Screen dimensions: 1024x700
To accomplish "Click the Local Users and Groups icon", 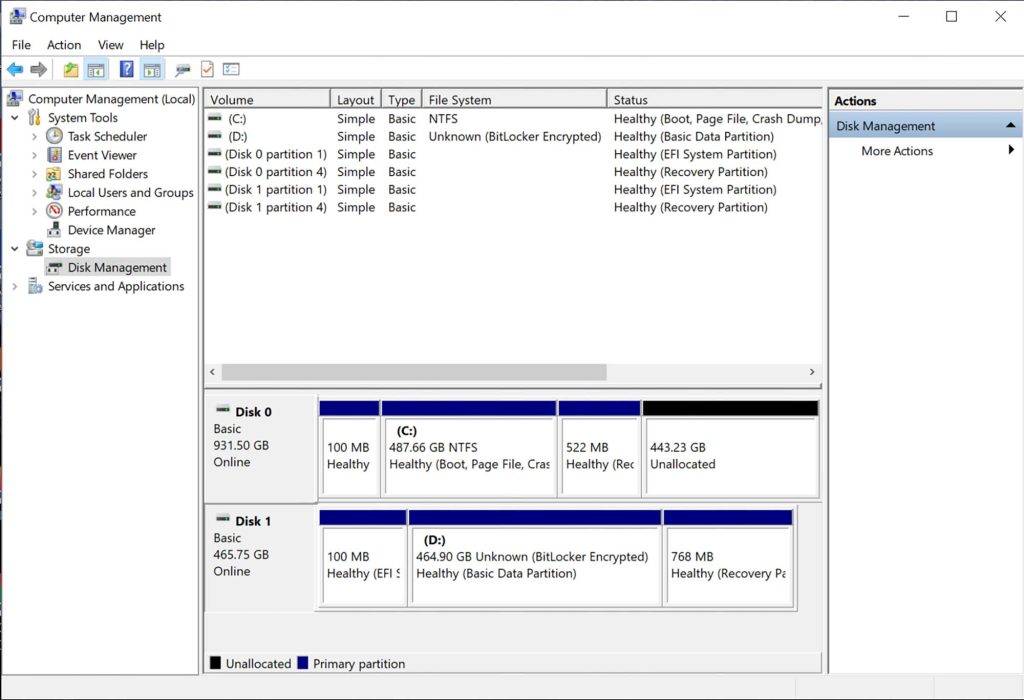I will [x=54, y=192].
